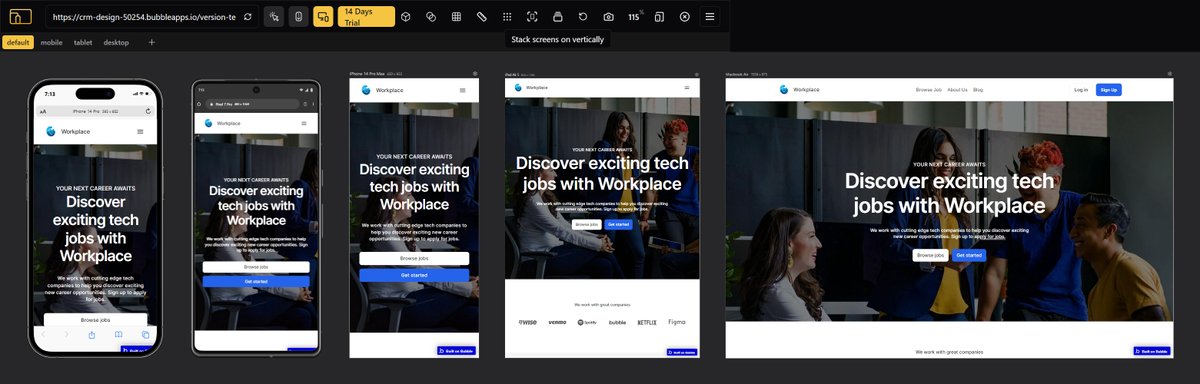Open hamburger menu in iPhone 14 Pro Max preview
The height and width of the screenshot is (384, 1200).
tap(462, 90)
